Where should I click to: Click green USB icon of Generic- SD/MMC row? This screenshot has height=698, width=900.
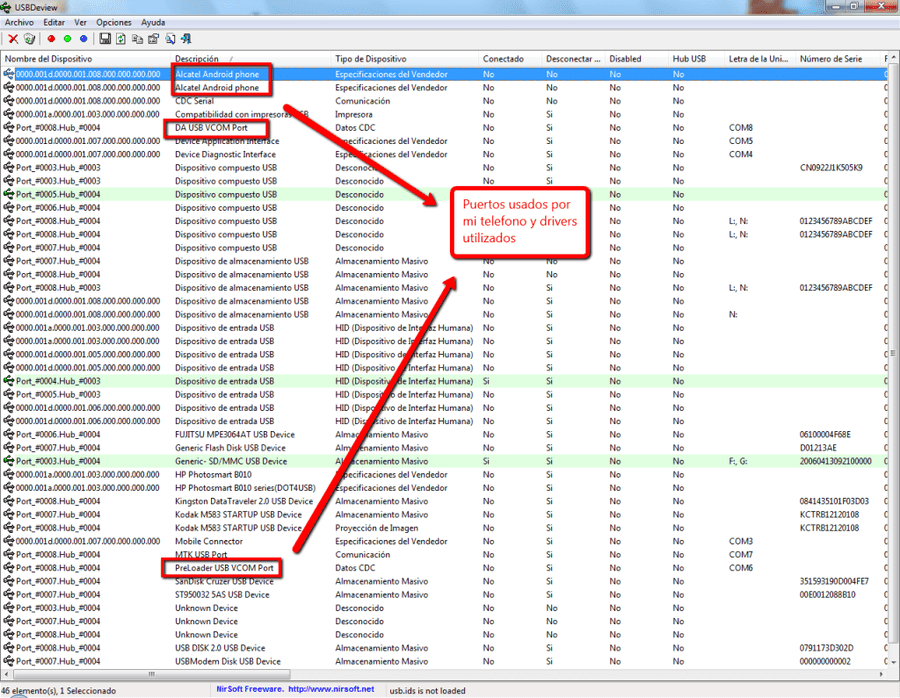[x=9, y=461]
